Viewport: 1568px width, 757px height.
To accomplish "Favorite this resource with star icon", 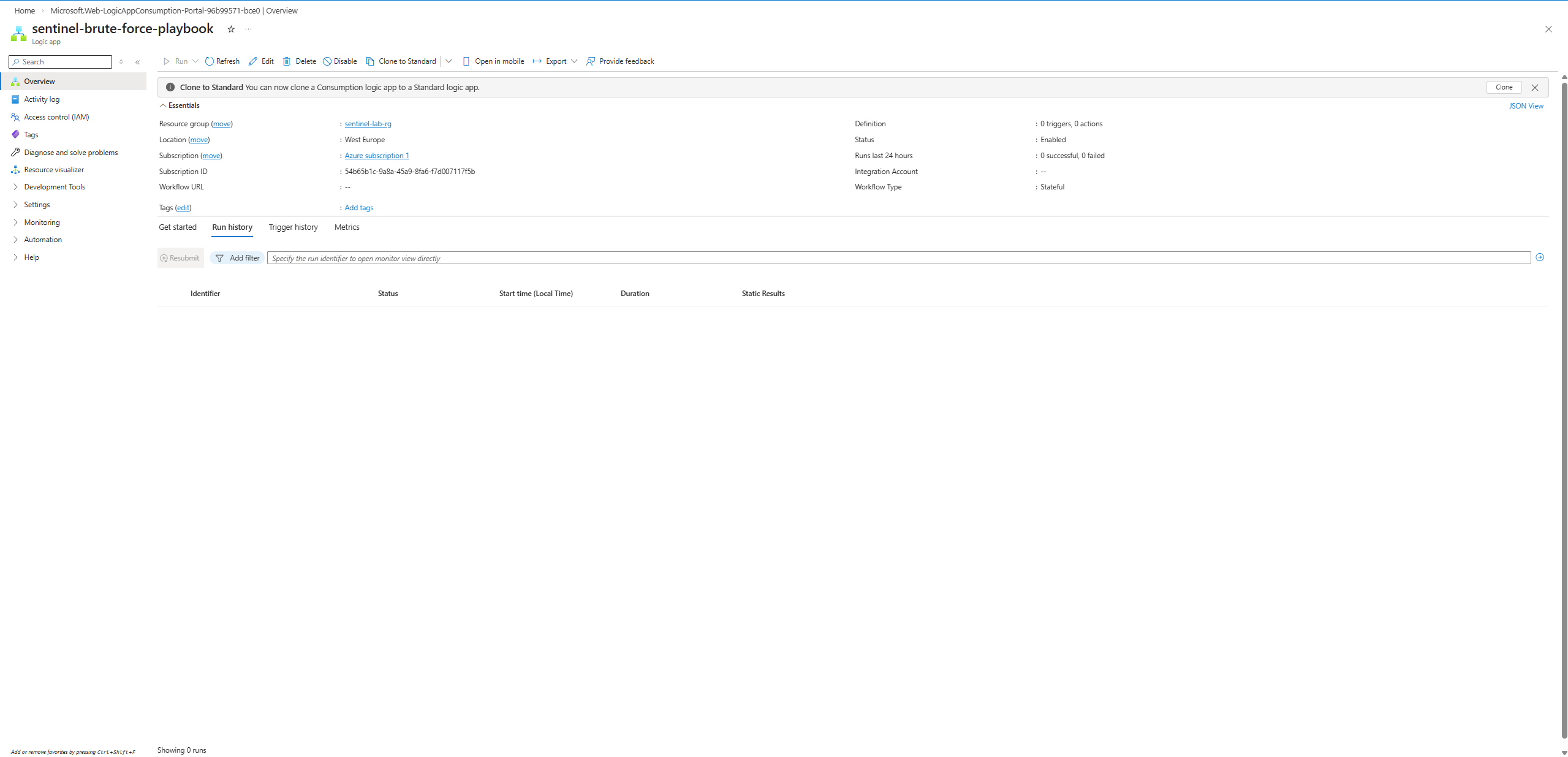I will pos(231,29).
